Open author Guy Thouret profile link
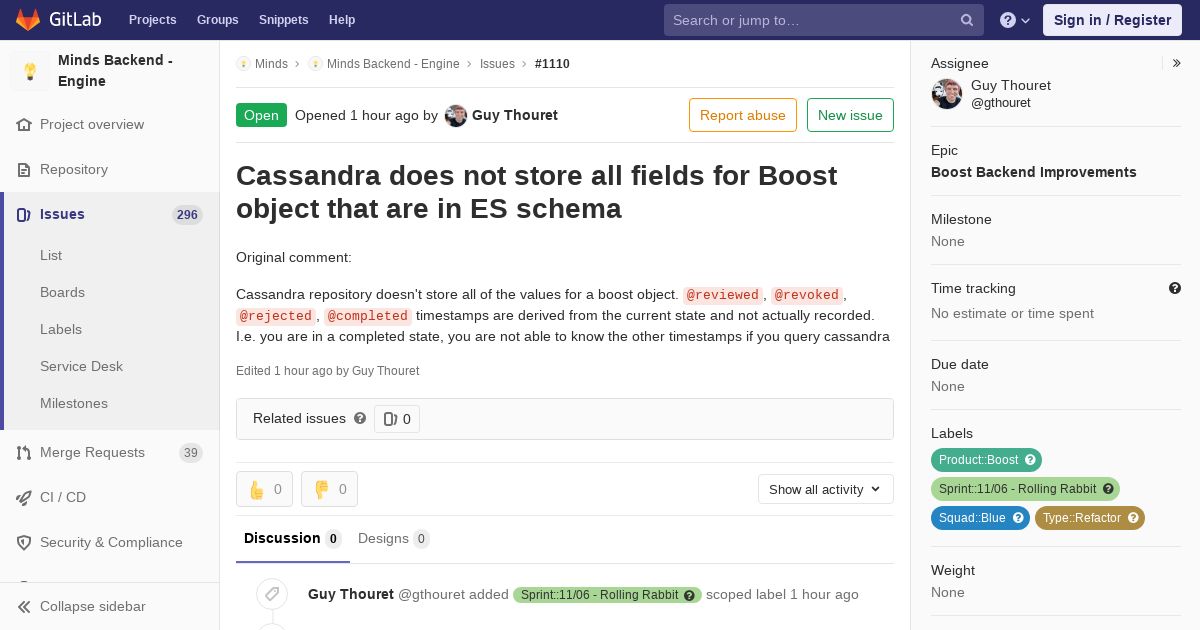The image size is (1200, 630). tap(515, 115)
